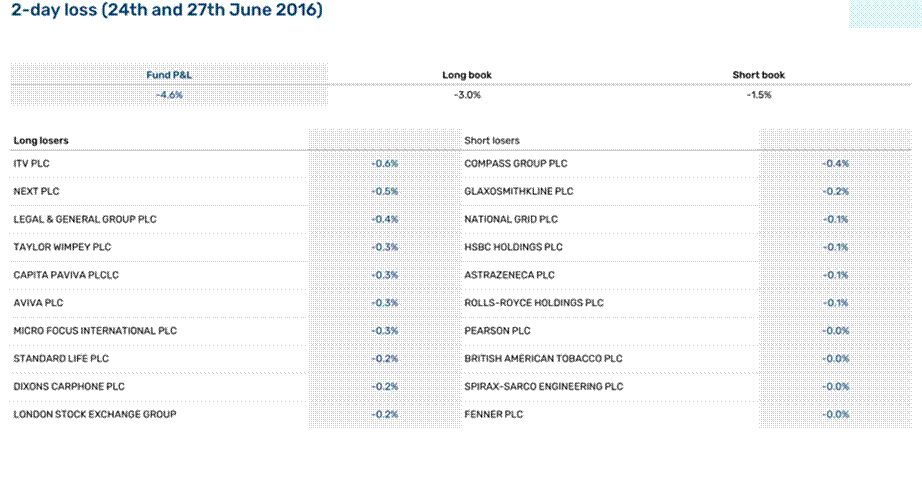This screenshot has height=498, width=922.
Task: Click the 'DIXONS CARPHONE PLC' name
Action: [x=69, y=386]
